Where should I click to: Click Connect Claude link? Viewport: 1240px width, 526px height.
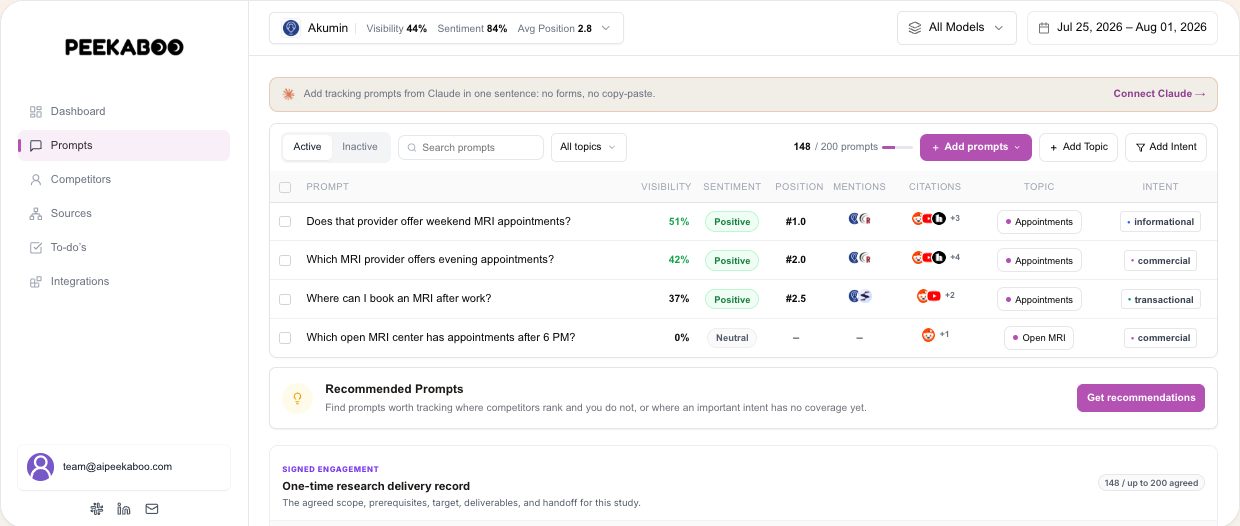[1159, 94]
